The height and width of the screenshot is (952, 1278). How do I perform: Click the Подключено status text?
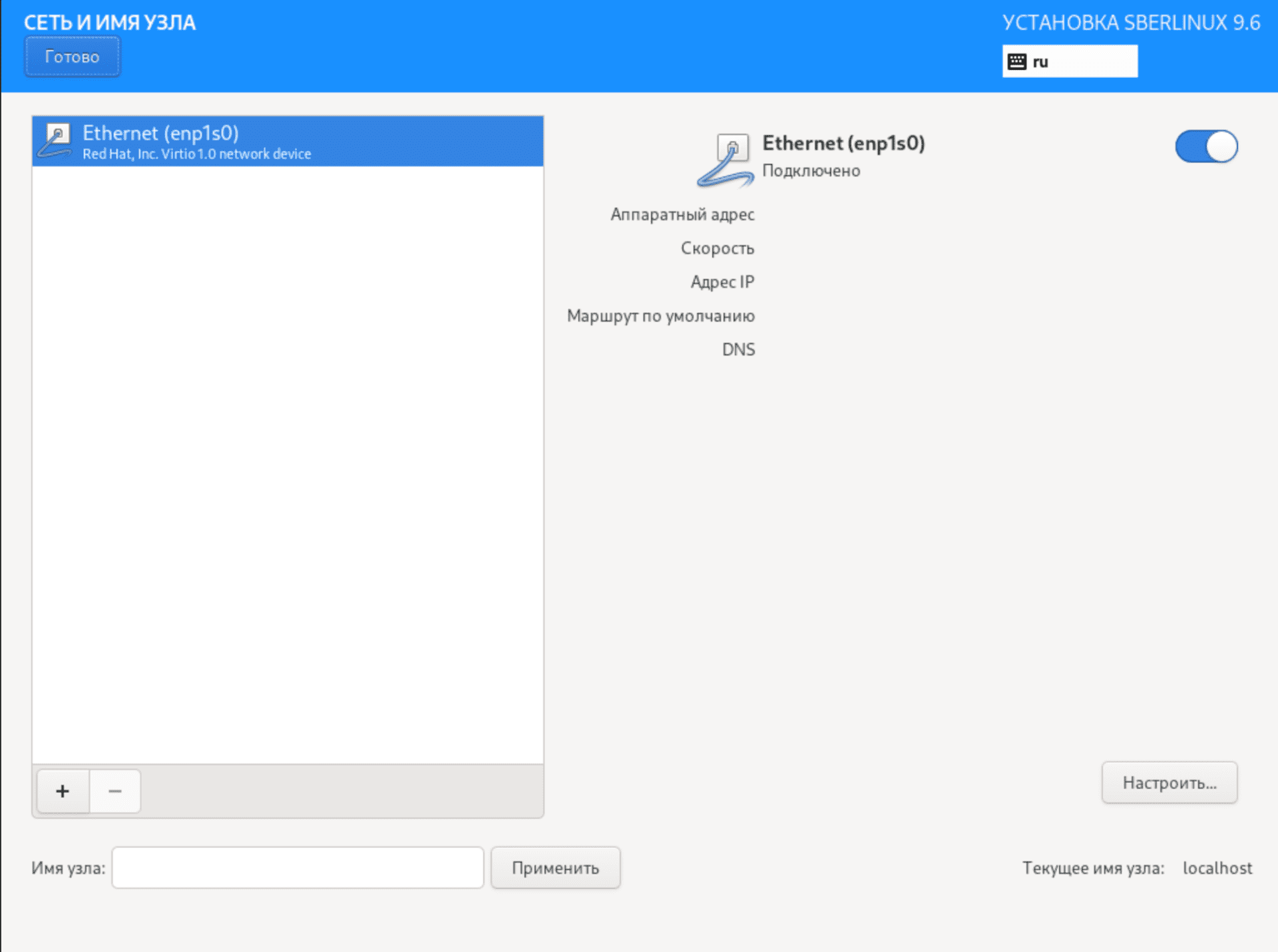(x=811, y=170)
